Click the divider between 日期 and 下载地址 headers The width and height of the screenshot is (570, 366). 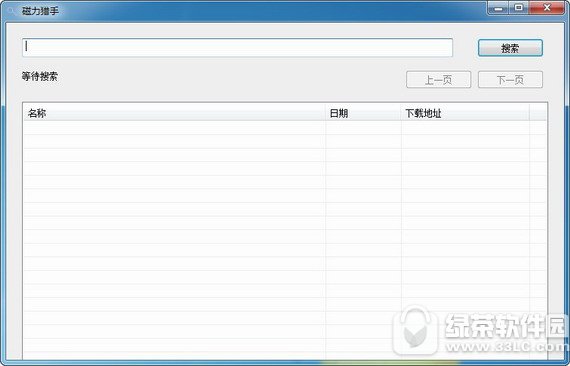[x=401, y=113]
